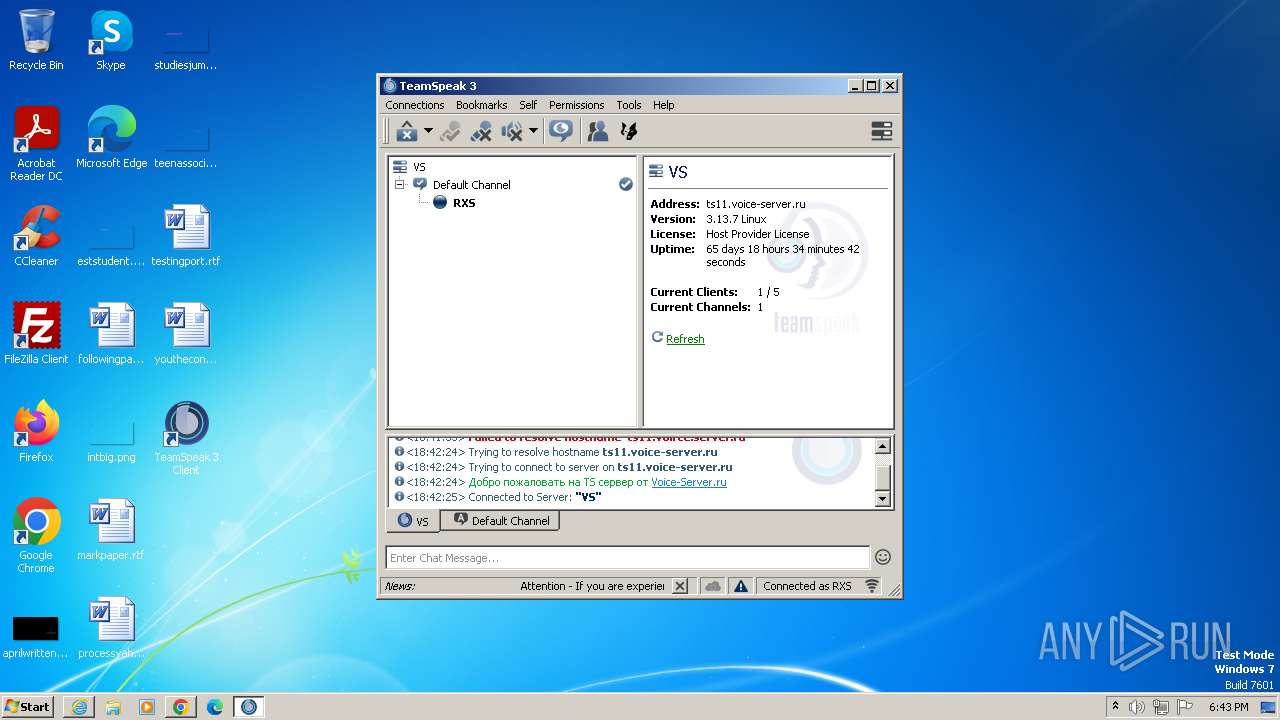Image resolution: width=1280 pixels, height=720 pixels.
Task: Switch to the VS server chat tab
Action: [x=413, y=521]
